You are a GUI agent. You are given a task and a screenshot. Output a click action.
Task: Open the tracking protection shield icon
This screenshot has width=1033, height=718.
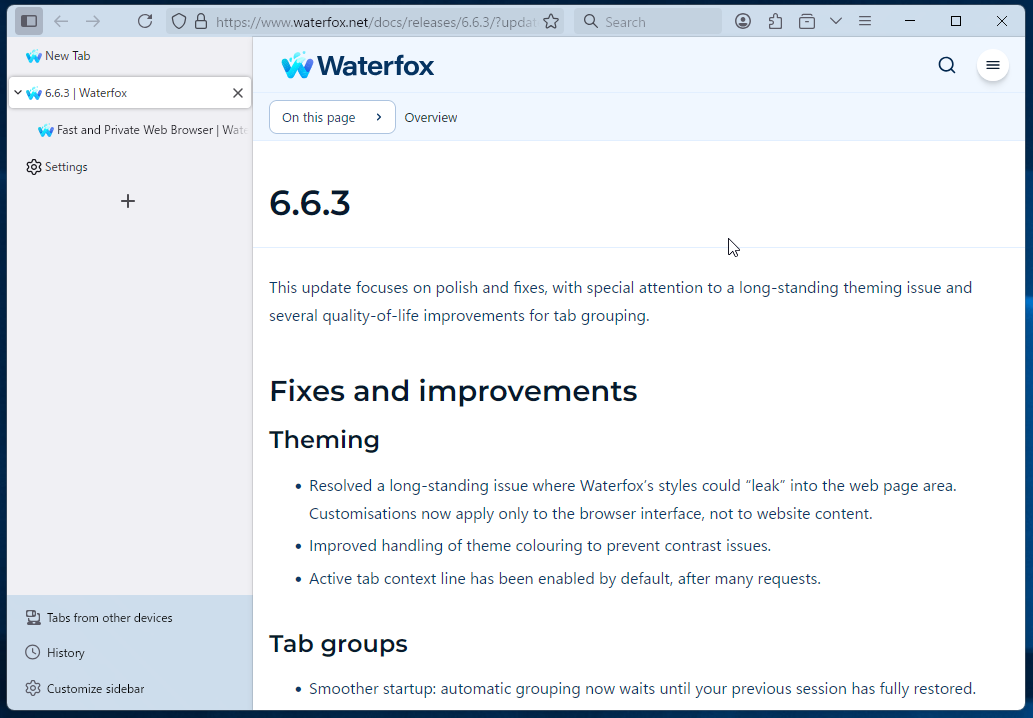coord(180,20)
